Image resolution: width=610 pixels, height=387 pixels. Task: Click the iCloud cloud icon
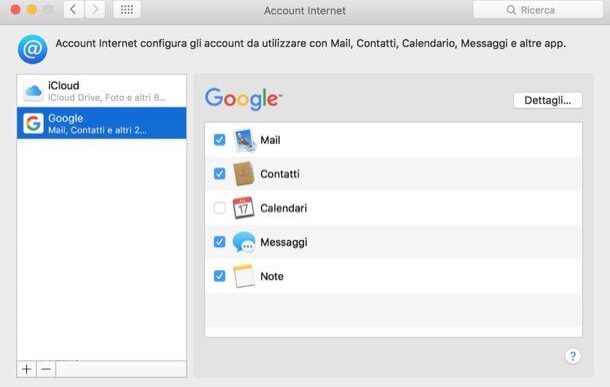tap(33, 91)
